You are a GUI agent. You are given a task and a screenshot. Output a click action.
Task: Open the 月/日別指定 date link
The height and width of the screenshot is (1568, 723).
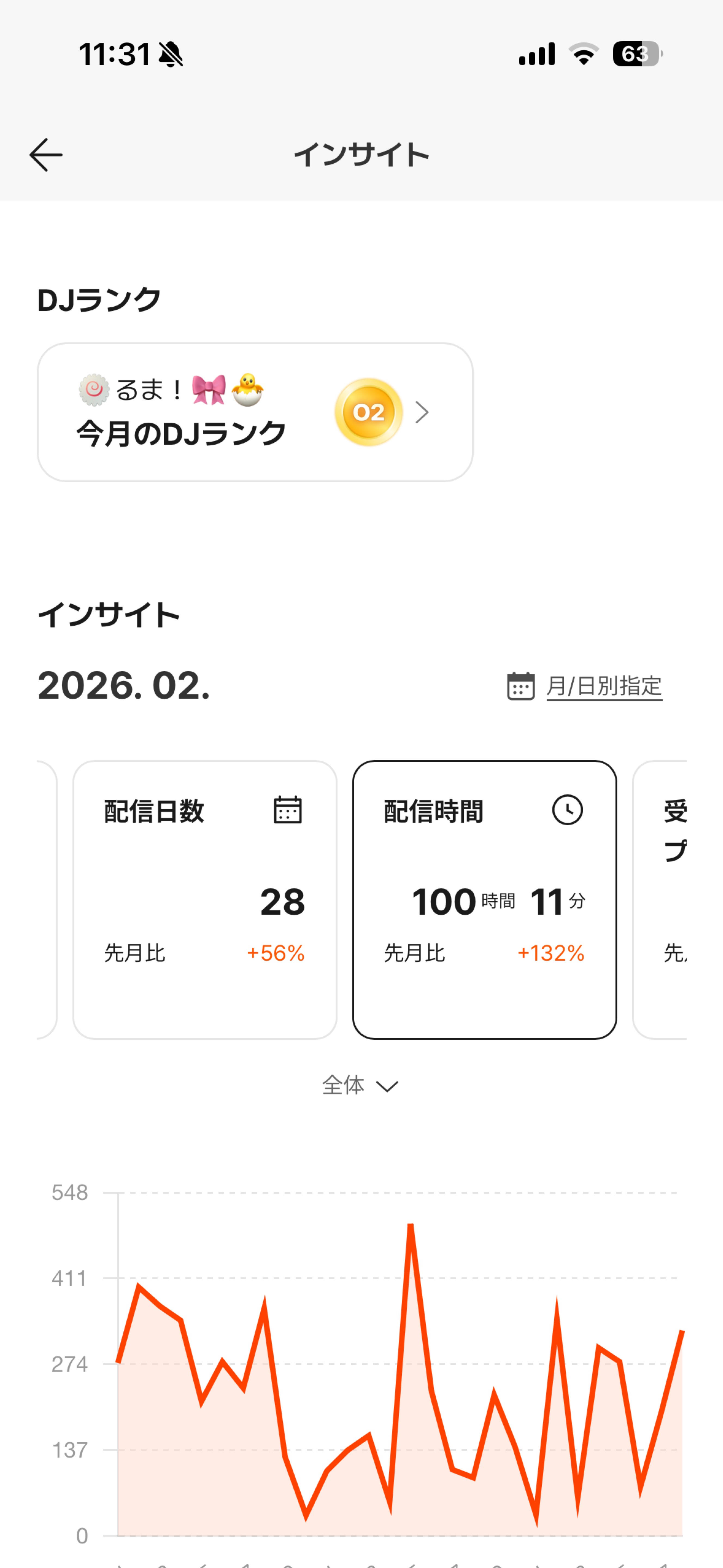click(604, 686)
